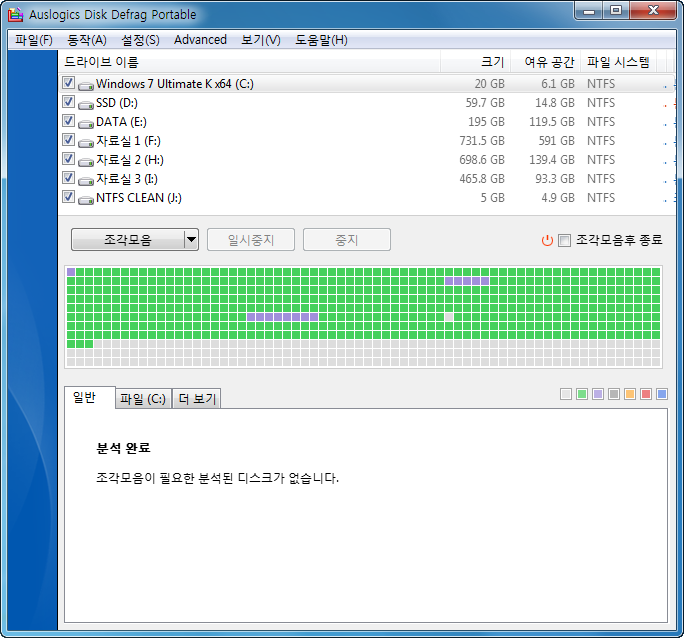Open the 파일(F) menu
The height and width of the screenshot is (638, 684).
click(x=34, y=40)
